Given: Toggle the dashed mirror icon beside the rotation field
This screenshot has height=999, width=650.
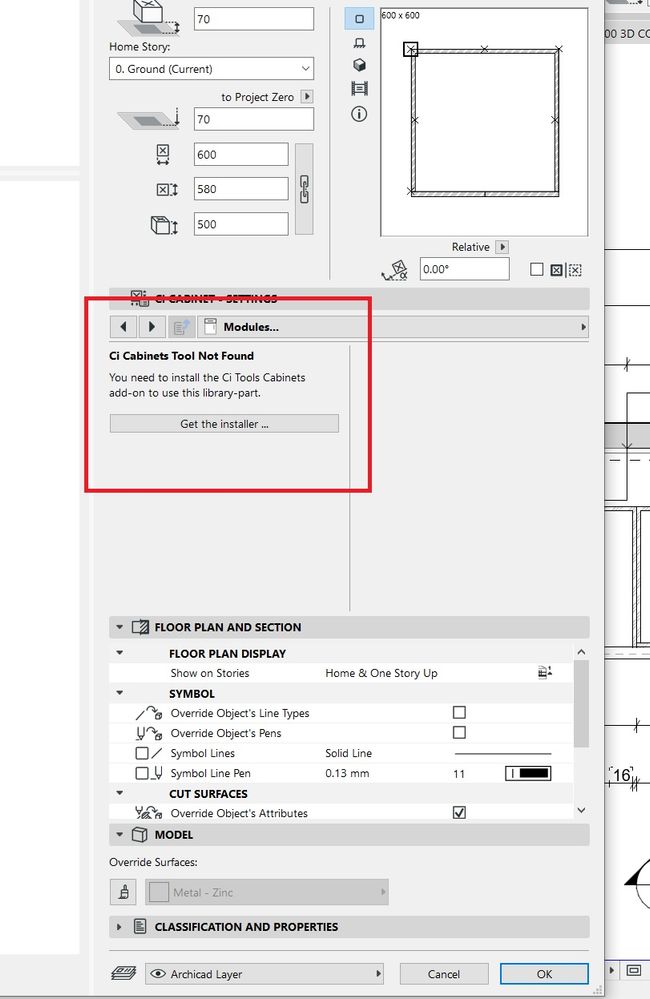Looking at the screenshot, I should pyautogui.click(x=575, y=270).
